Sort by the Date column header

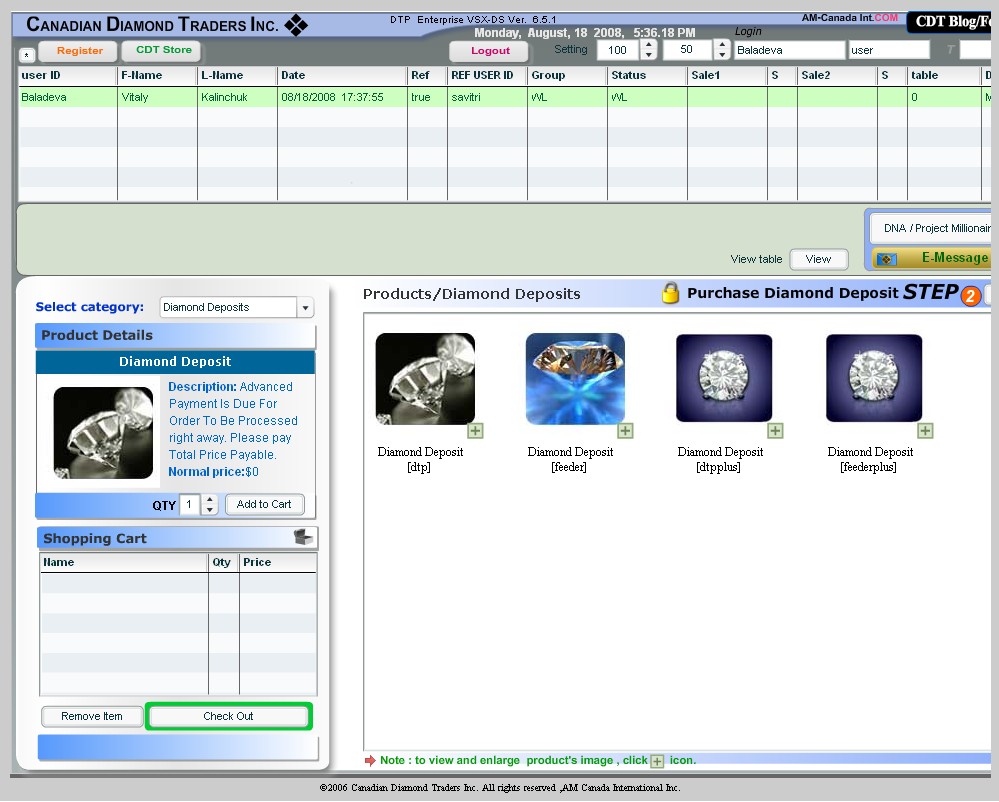pyautogui.click(x=342, y=76)
